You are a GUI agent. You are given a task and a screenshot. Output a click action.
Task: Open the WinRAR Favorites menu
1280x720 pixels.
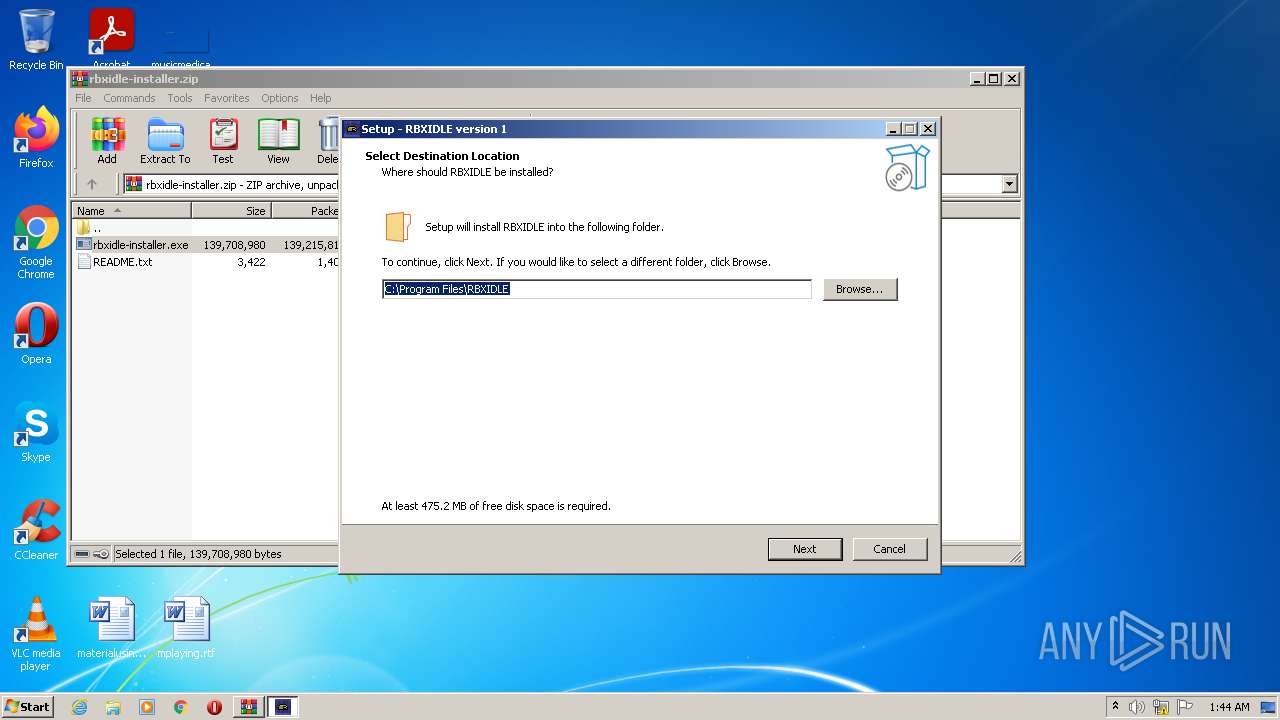coord(227,98)
